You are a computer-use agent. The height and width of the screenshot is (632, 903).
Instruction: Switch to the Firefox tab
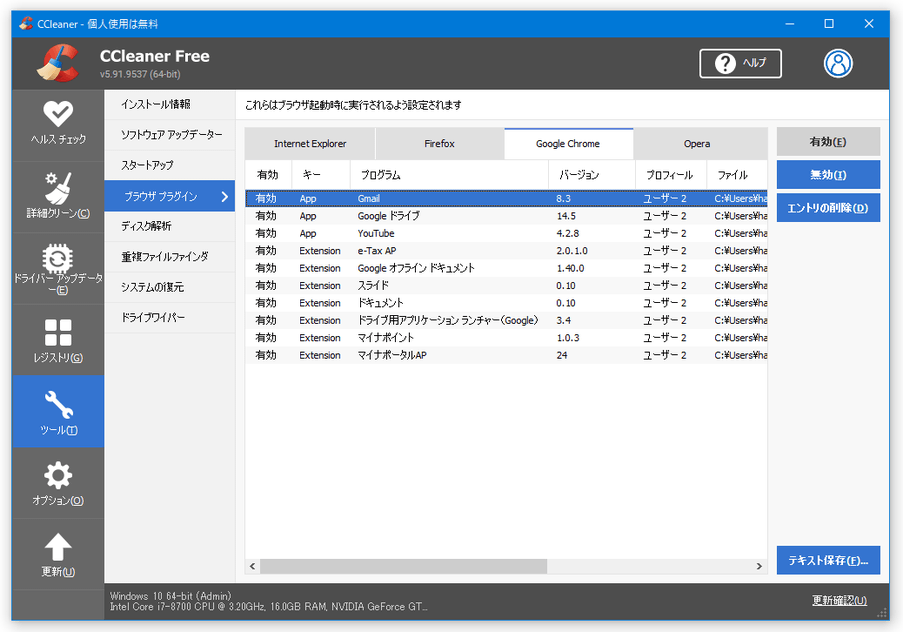click(x=439, y=143)
